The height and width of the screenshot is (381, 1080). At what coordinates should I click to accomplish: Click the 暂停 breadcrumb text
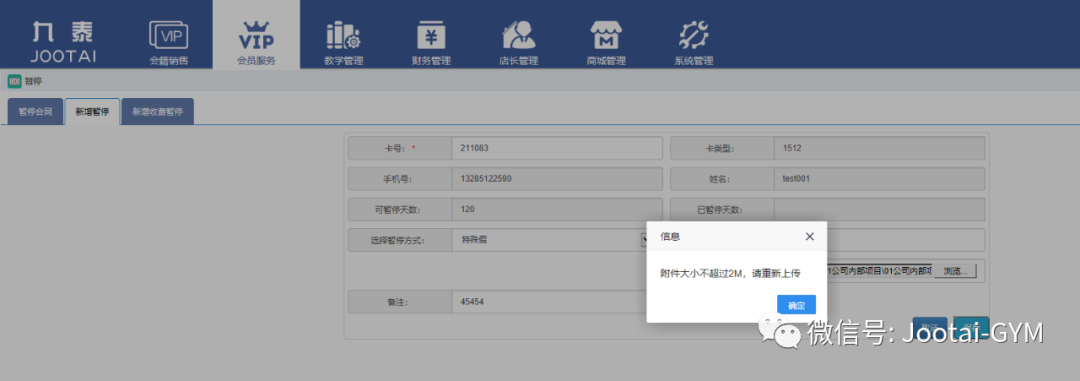tap(33, 81)
